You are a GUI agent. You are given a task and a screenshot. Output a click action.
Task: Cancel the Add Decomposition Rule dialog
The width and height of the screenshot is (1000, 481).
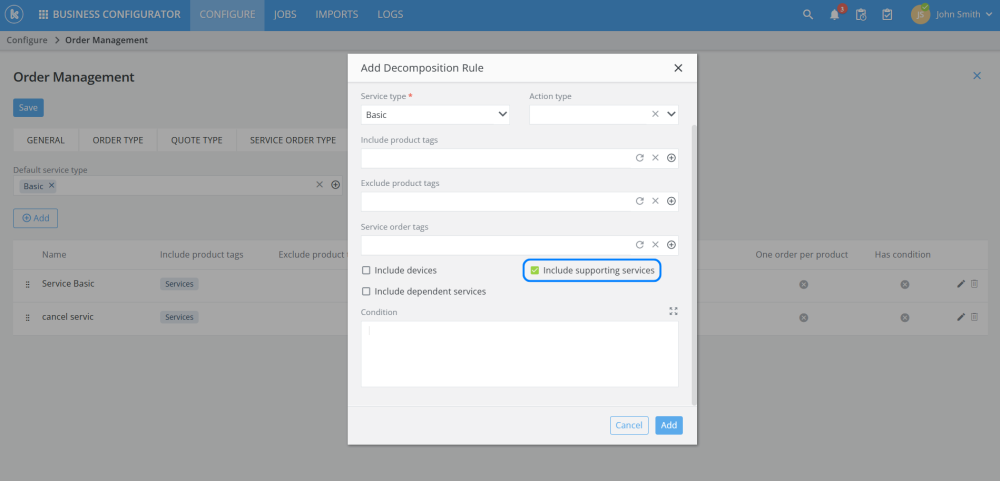pyautogui.click(x=629, y=425)
